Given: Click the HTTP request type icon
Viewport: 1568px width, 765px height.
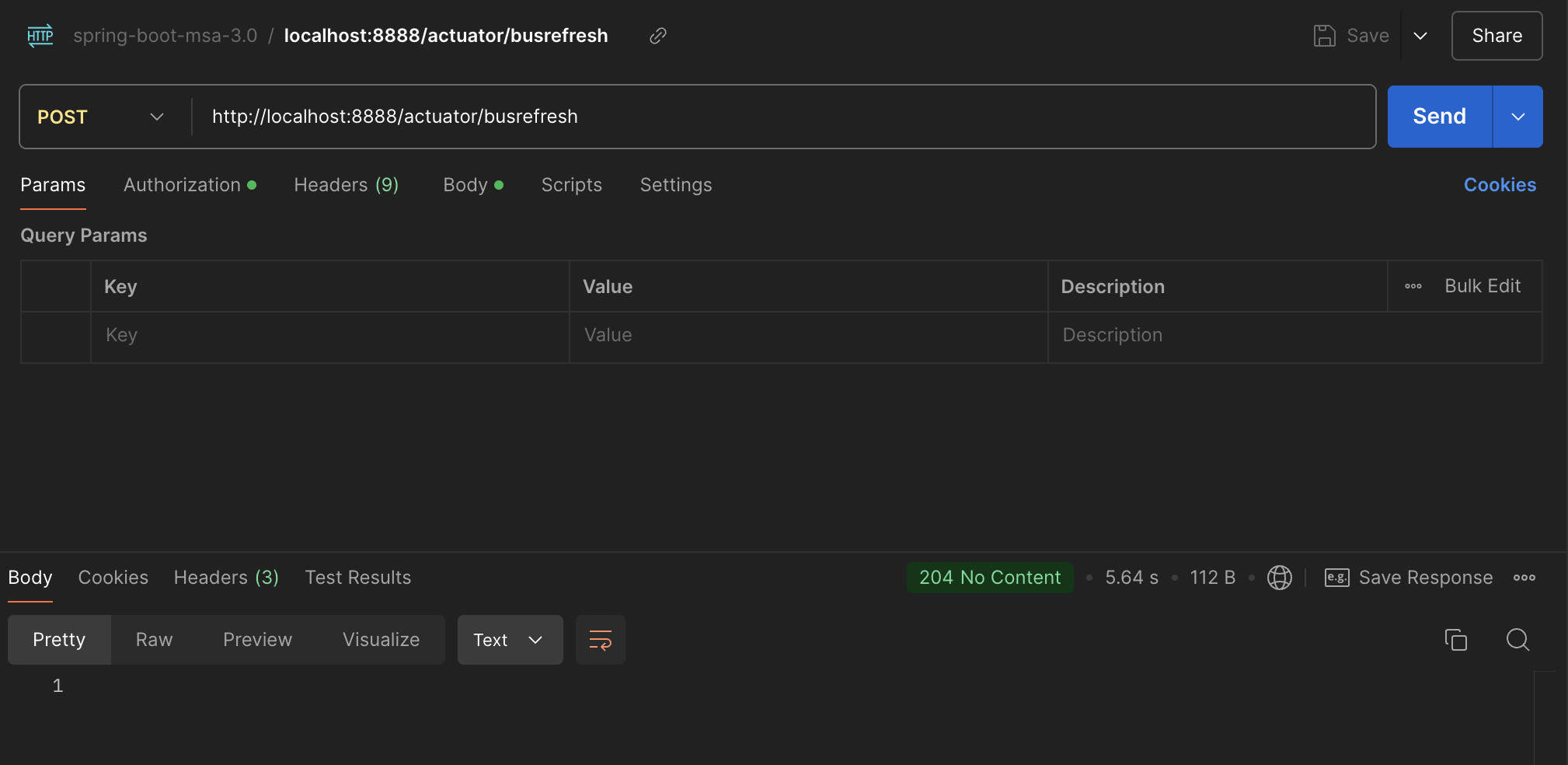Looking at the screenshot, I should 40,36.
